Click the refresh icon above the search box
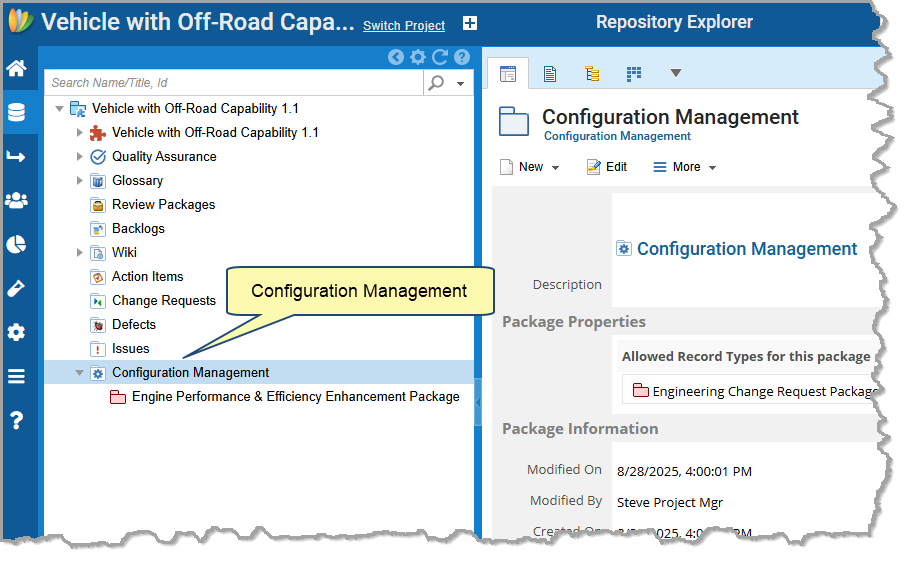908x564 pixels. pyautogui.click(x=440, y=58)
